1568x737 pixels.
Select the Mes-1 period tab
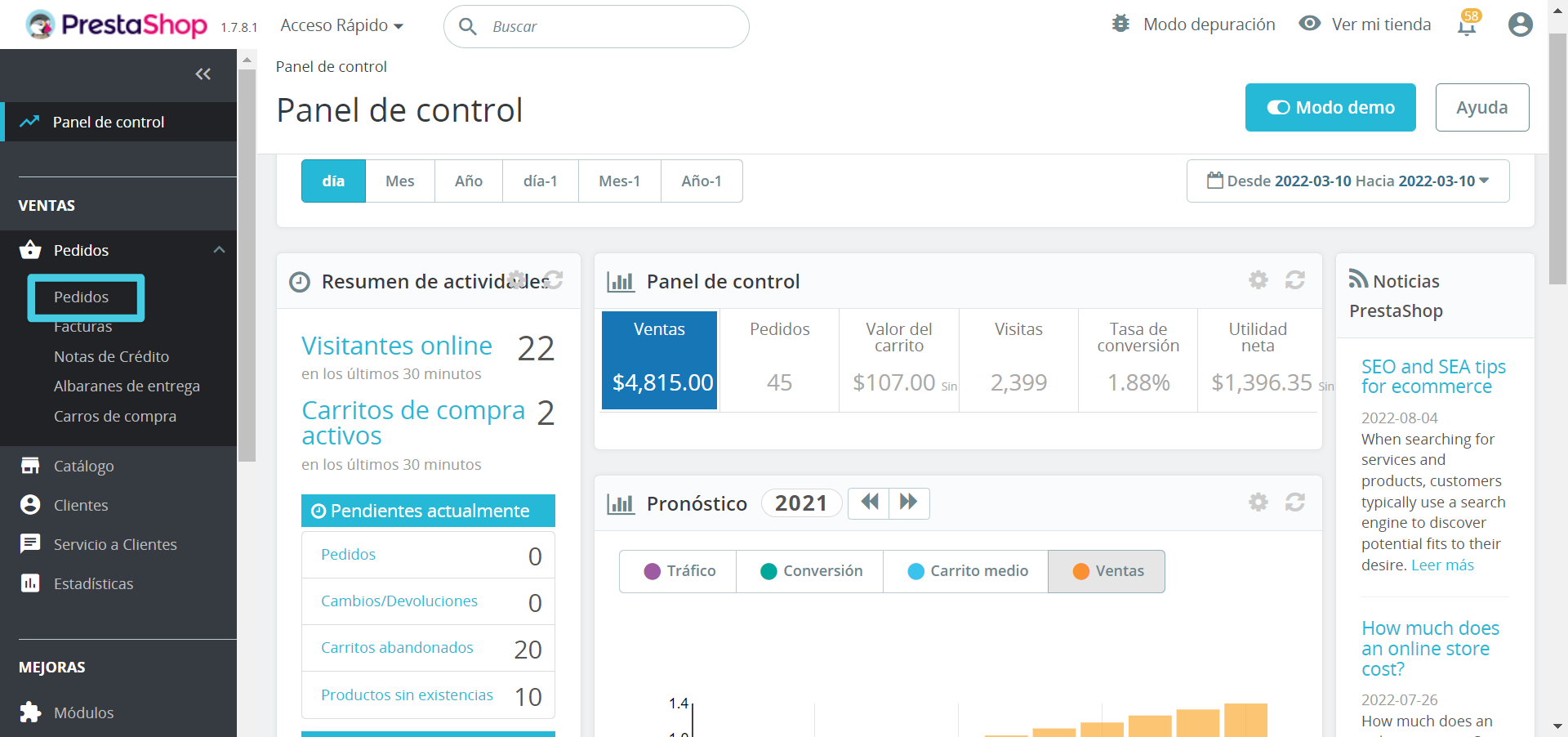point(620,181)
